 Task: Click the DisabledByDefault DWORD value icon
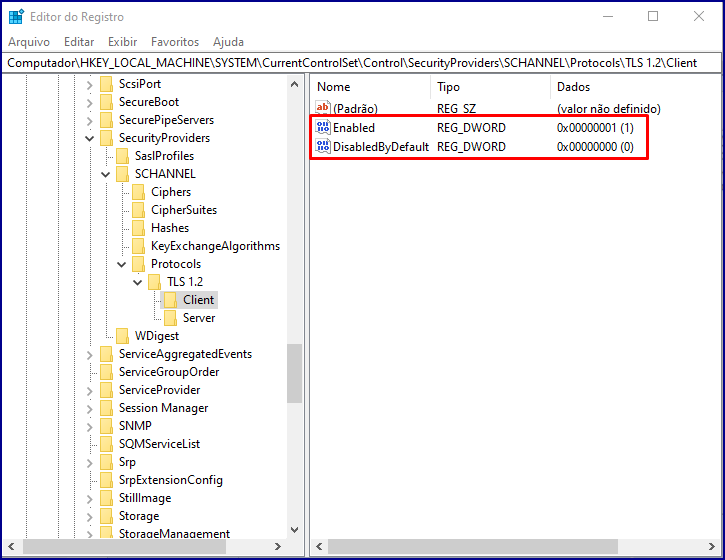(323, 147)
